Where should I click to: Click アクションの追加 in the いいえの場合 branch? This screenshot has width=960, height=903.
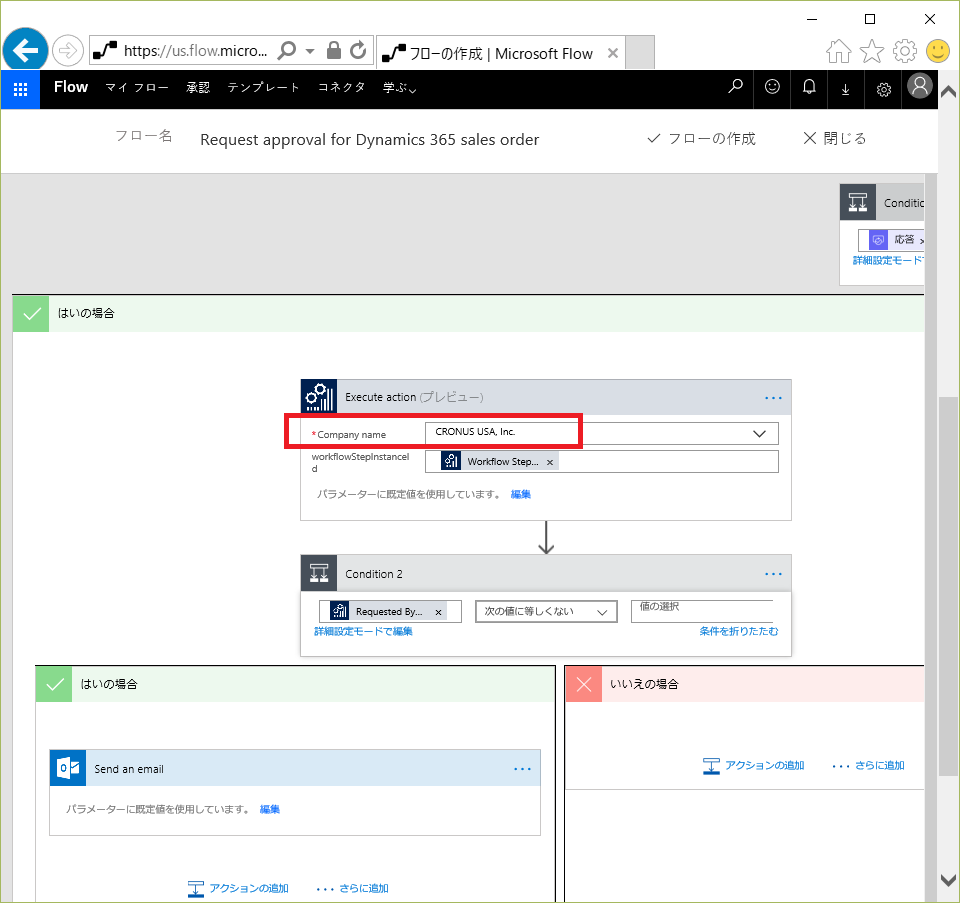[x=754, y=765]
